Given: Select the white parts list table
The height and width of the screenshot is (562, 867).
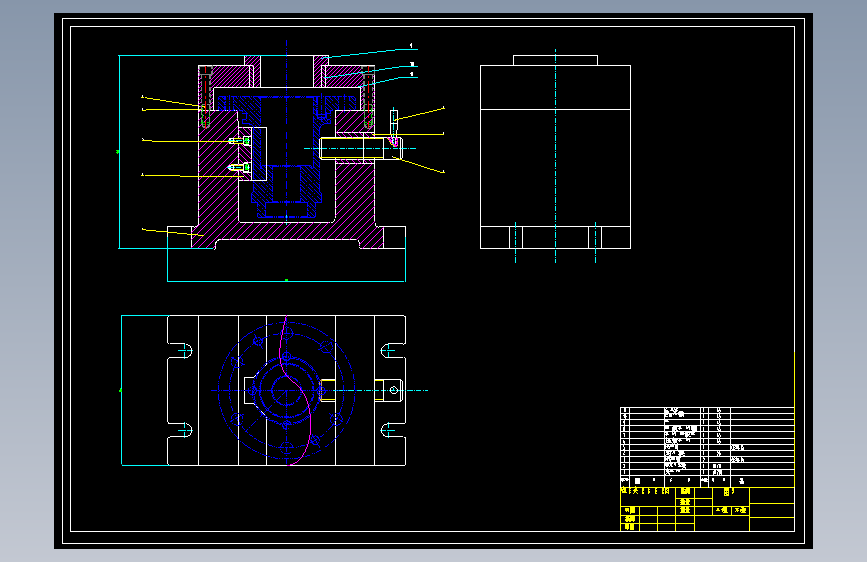Looking at the screenshot, I should 707,447.
